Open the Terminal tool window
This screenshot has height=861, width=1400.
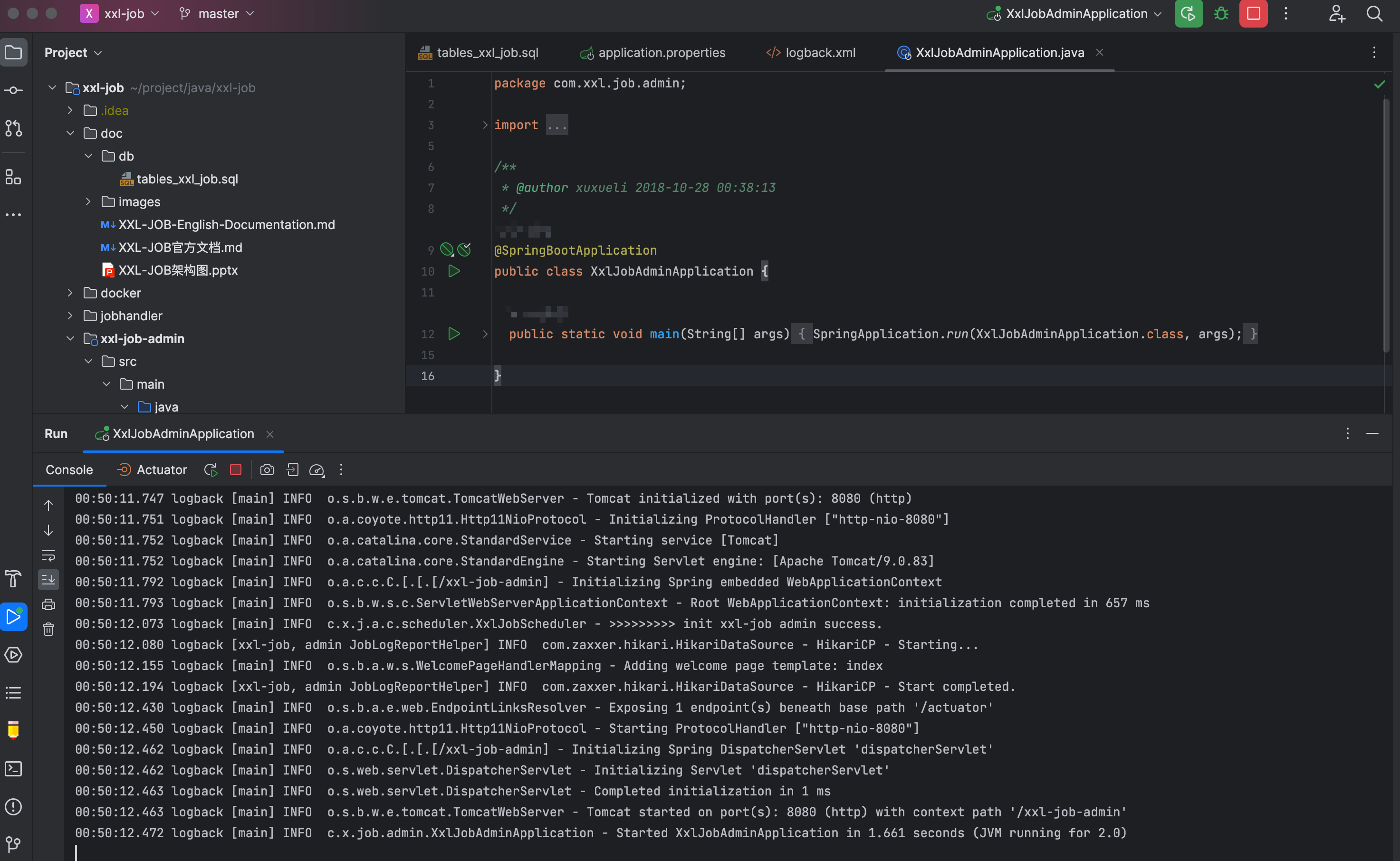(14, 769)
